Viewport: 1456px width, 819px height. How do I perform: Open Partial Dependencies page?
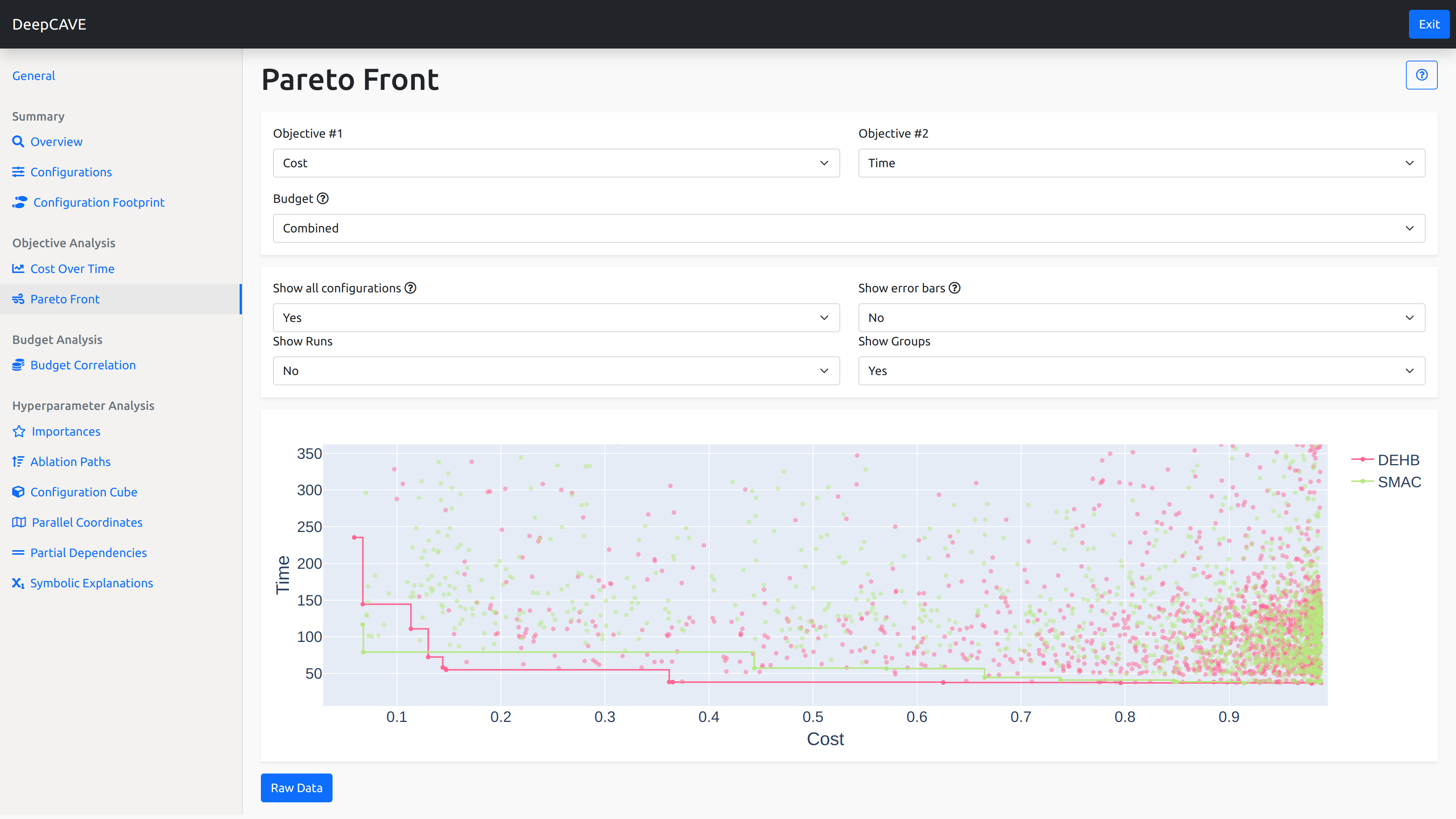click(89, 552)
